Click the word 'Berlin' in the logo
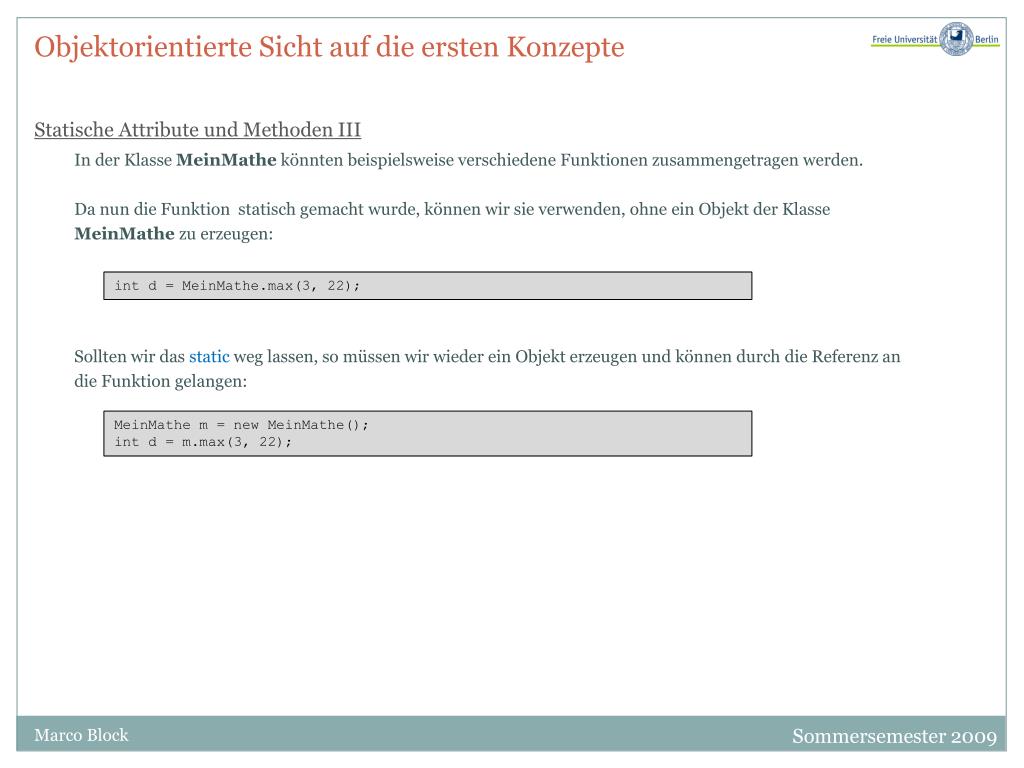 pyautogui.click(x=987, y=39)
